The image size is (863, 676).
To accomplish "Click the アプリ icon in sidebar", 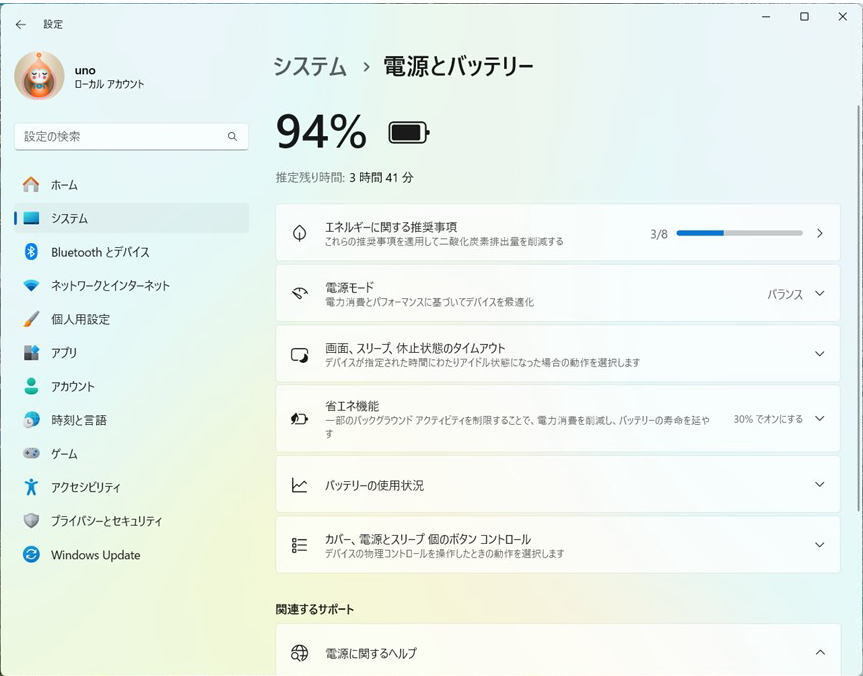I will coord(31,353).
